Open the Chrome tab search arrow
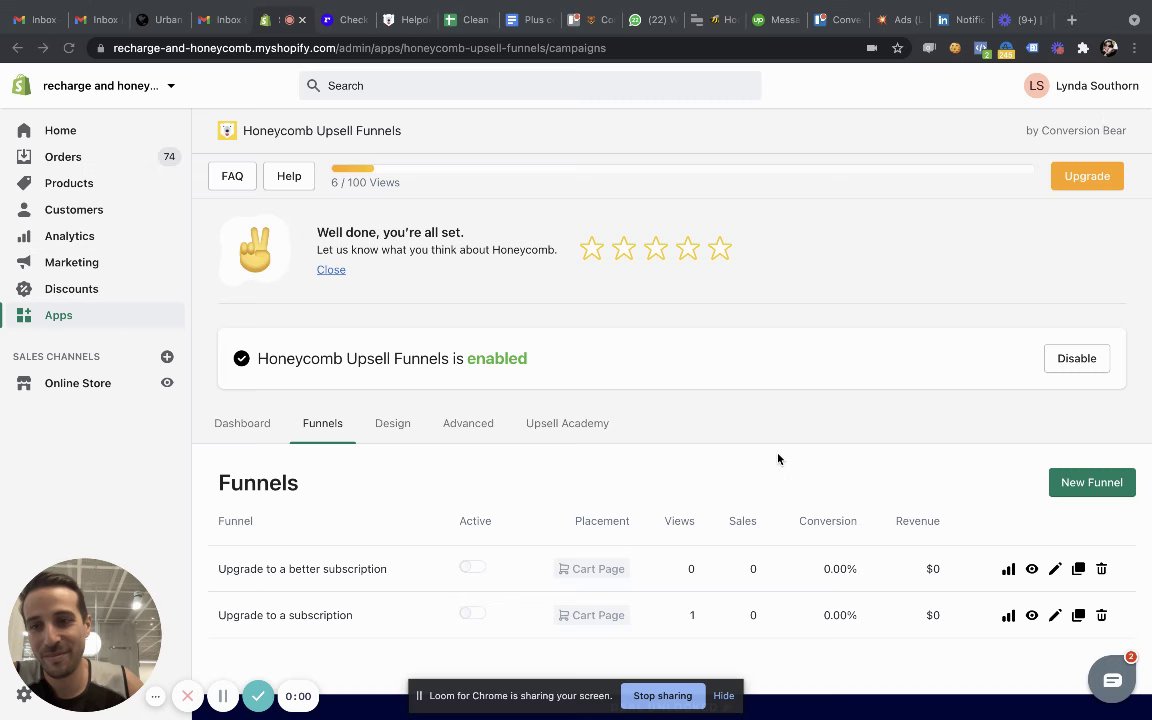This screenshot has width=1152, height=720. pos(1134,20)
